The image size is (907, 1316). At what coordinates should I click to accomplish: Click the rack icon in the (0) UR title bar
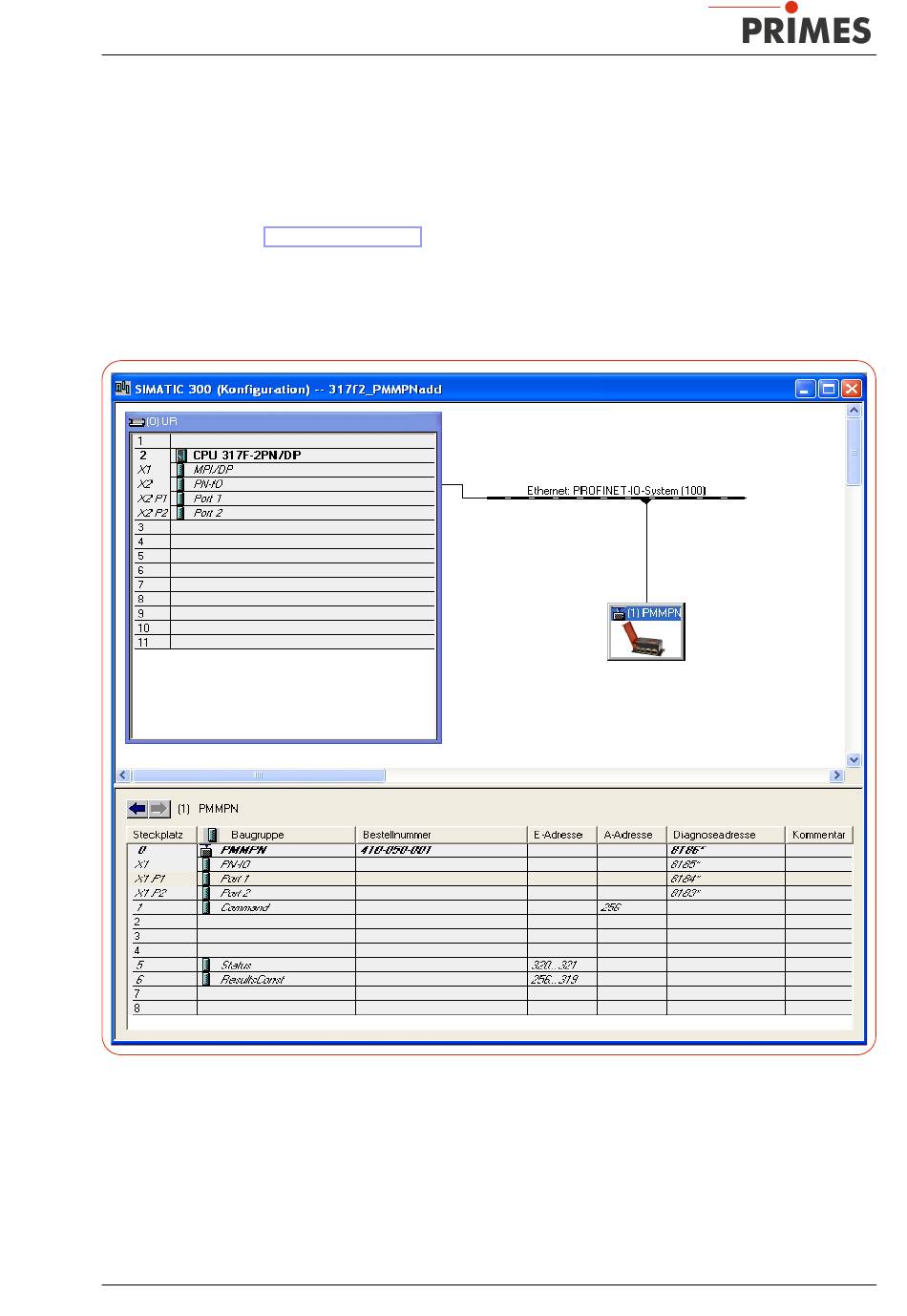(x=137, y=421)
